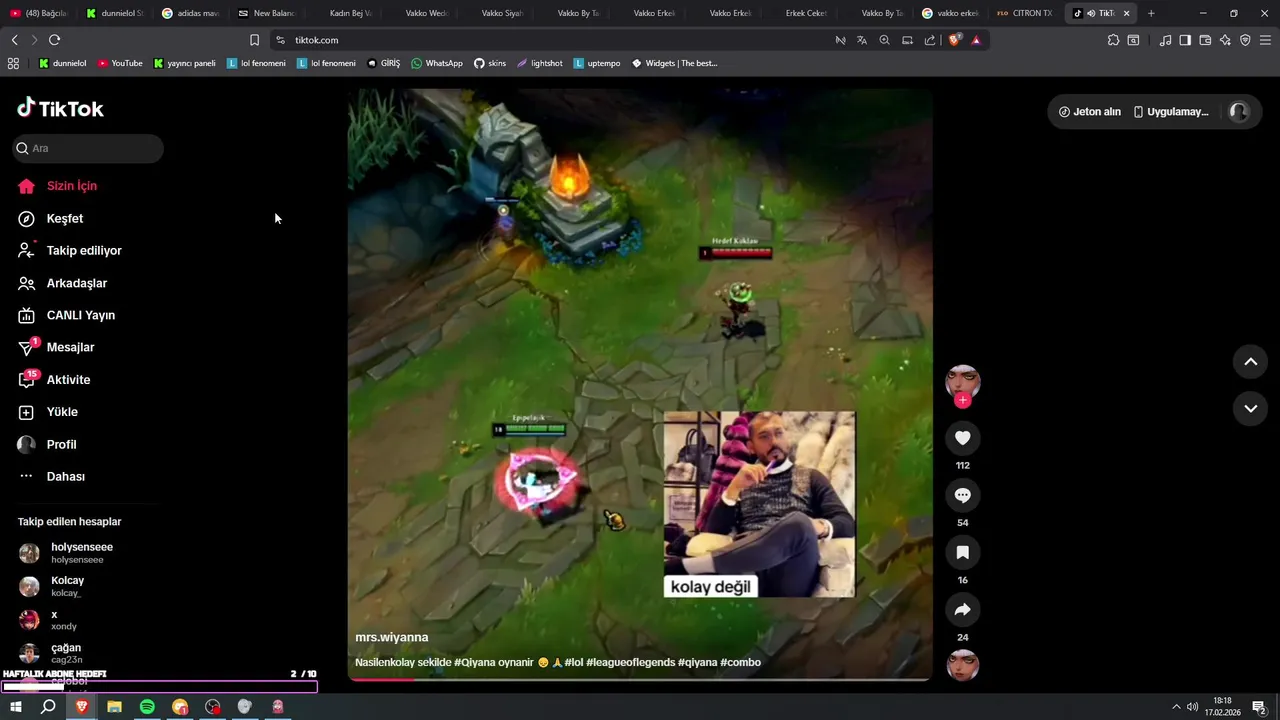This screenshot has width=1280, height=720.
Task: Click the Uygulamay... get app button
Action: (x=1171, y=112)
